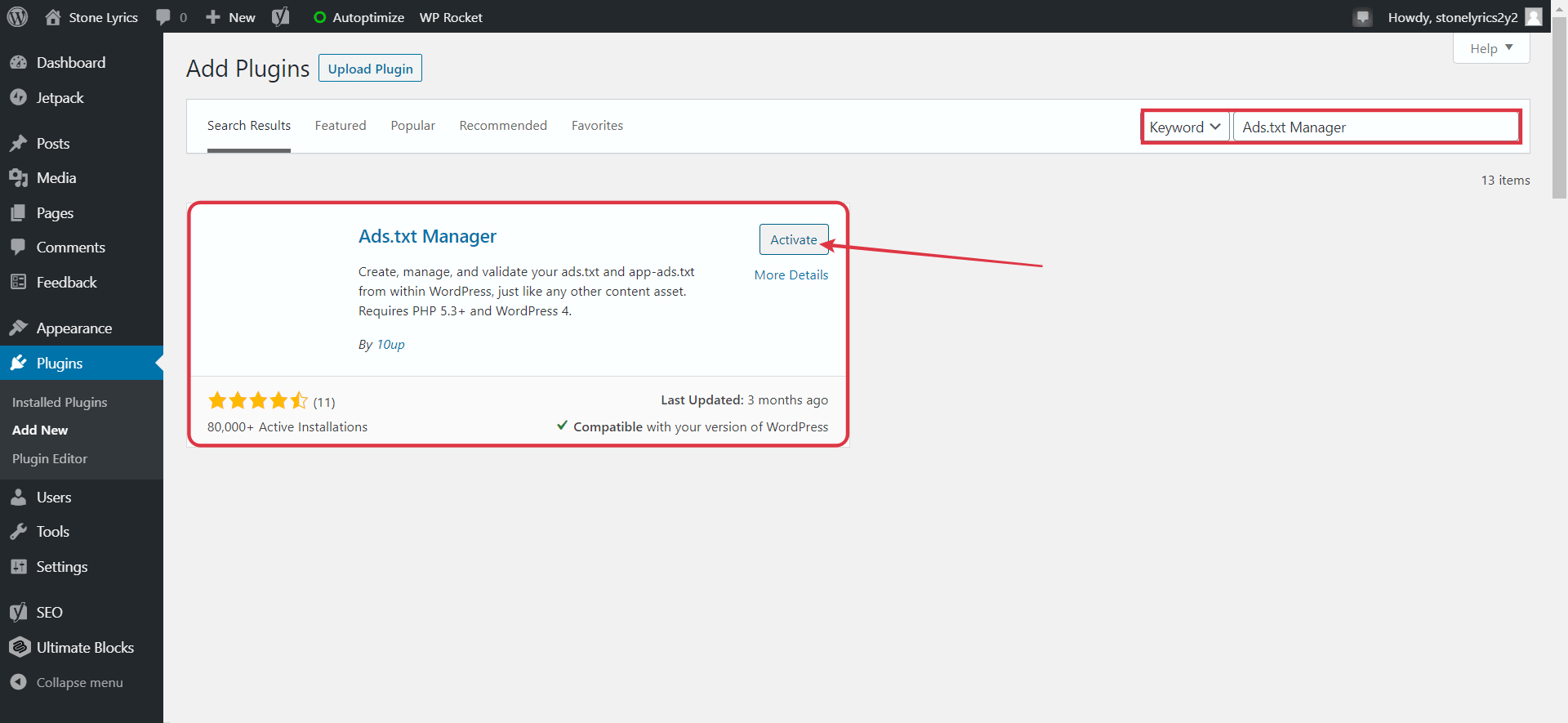Open the Ads.txt Manager title link
The height and width of the screenshot is (723, 1568).
(x=427, y=236)
